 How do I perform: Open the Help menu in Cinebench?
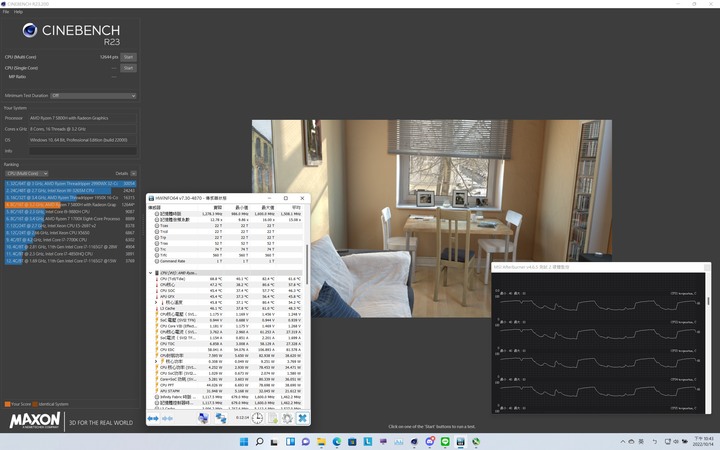tap(18, 11)
